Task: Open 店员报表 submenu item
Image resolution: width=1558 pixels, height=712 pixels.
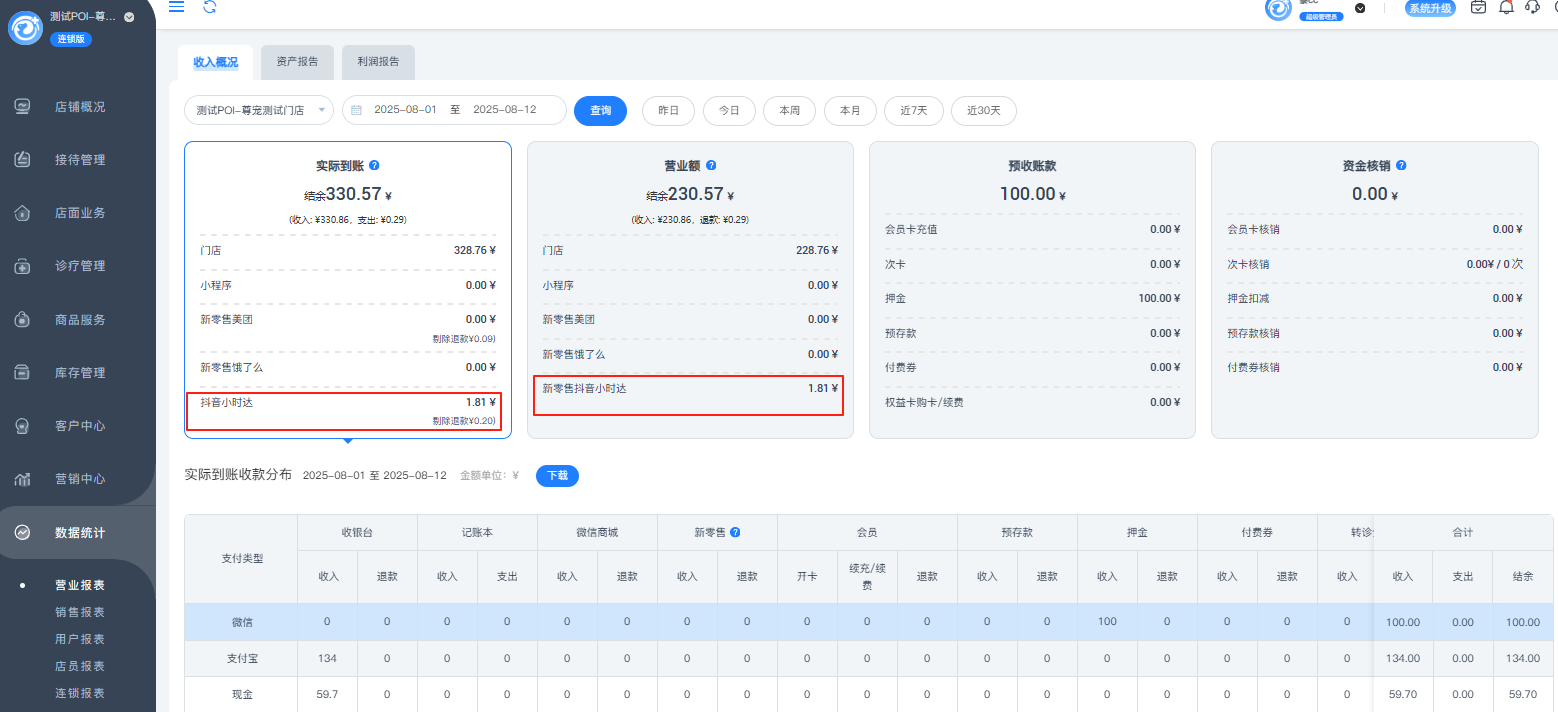Action: pyautogui.click(x=80, y=666)
